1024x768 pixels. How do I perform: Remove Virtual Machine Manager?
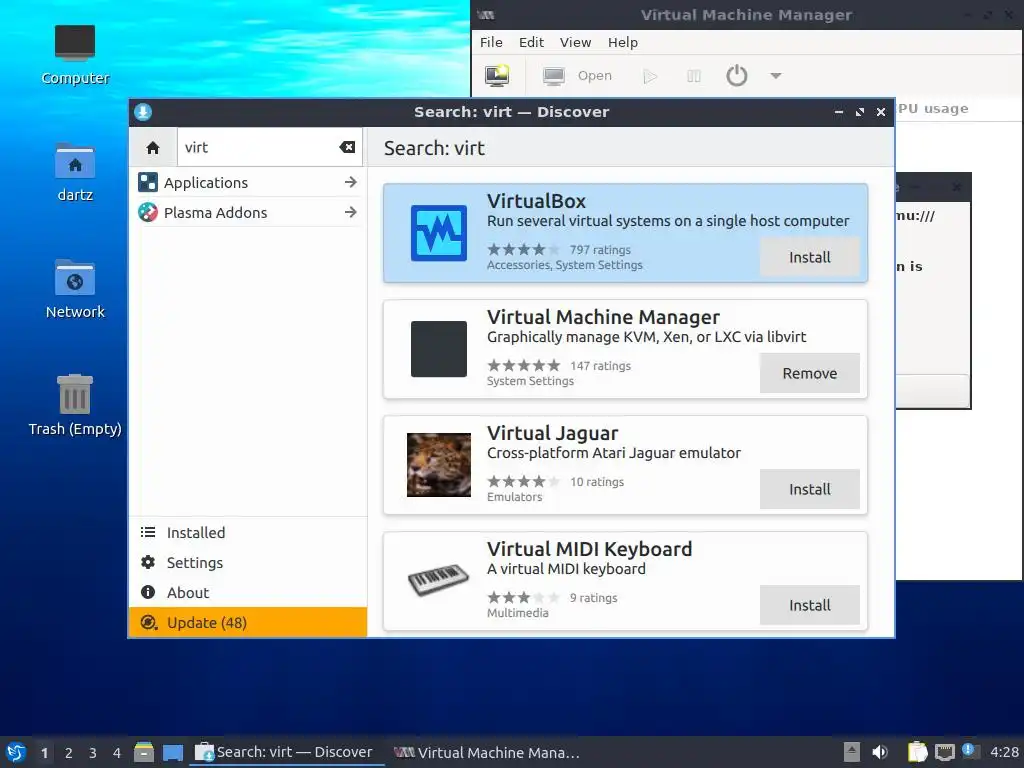pos(810,374)
